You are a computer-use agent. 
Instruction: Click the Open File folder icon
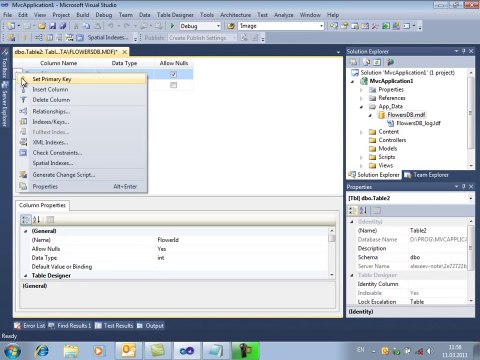pos(42,26)
